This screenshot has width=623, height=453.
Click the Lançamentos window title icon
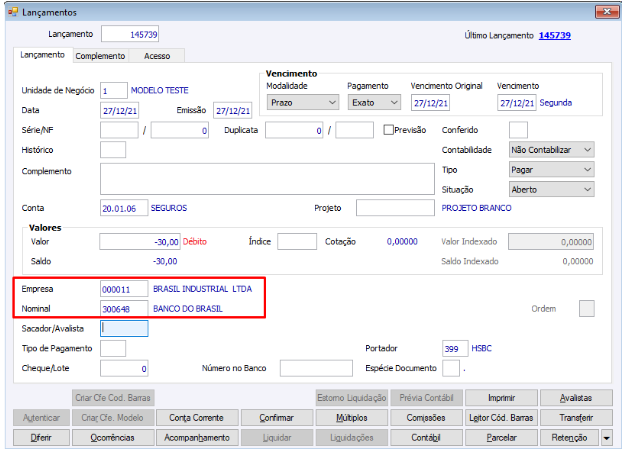point(13,12)
